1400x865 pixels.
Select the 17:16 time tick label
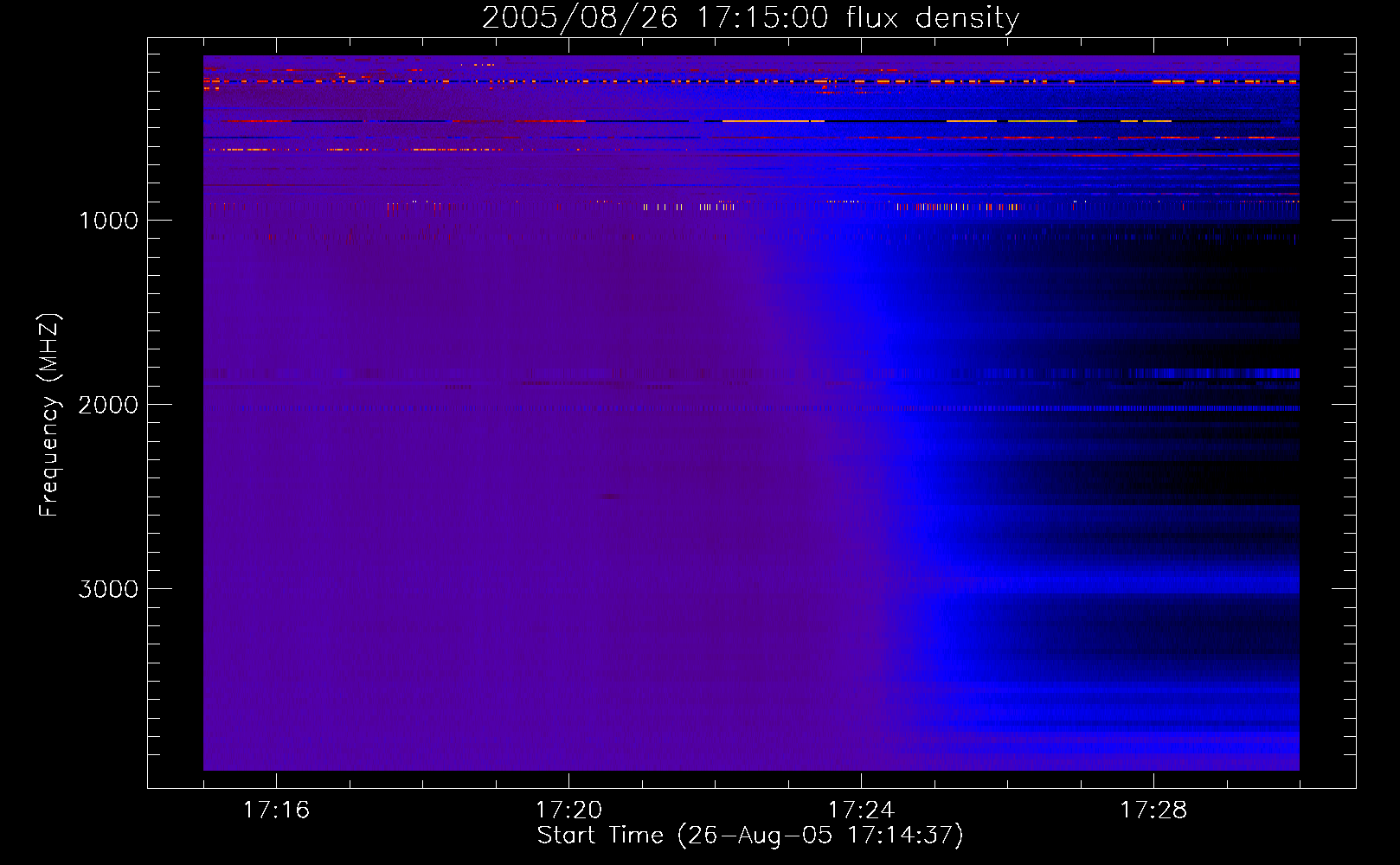(276, 811)
